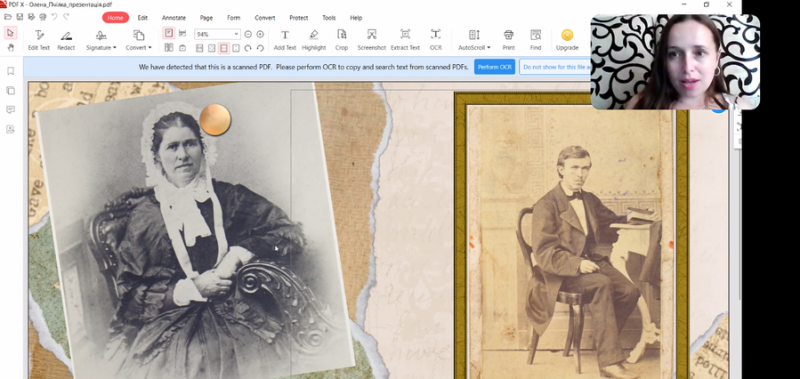Expand the Signature dropdown
This screenshot has height=379, width=800.
click(x=101, y=40)
